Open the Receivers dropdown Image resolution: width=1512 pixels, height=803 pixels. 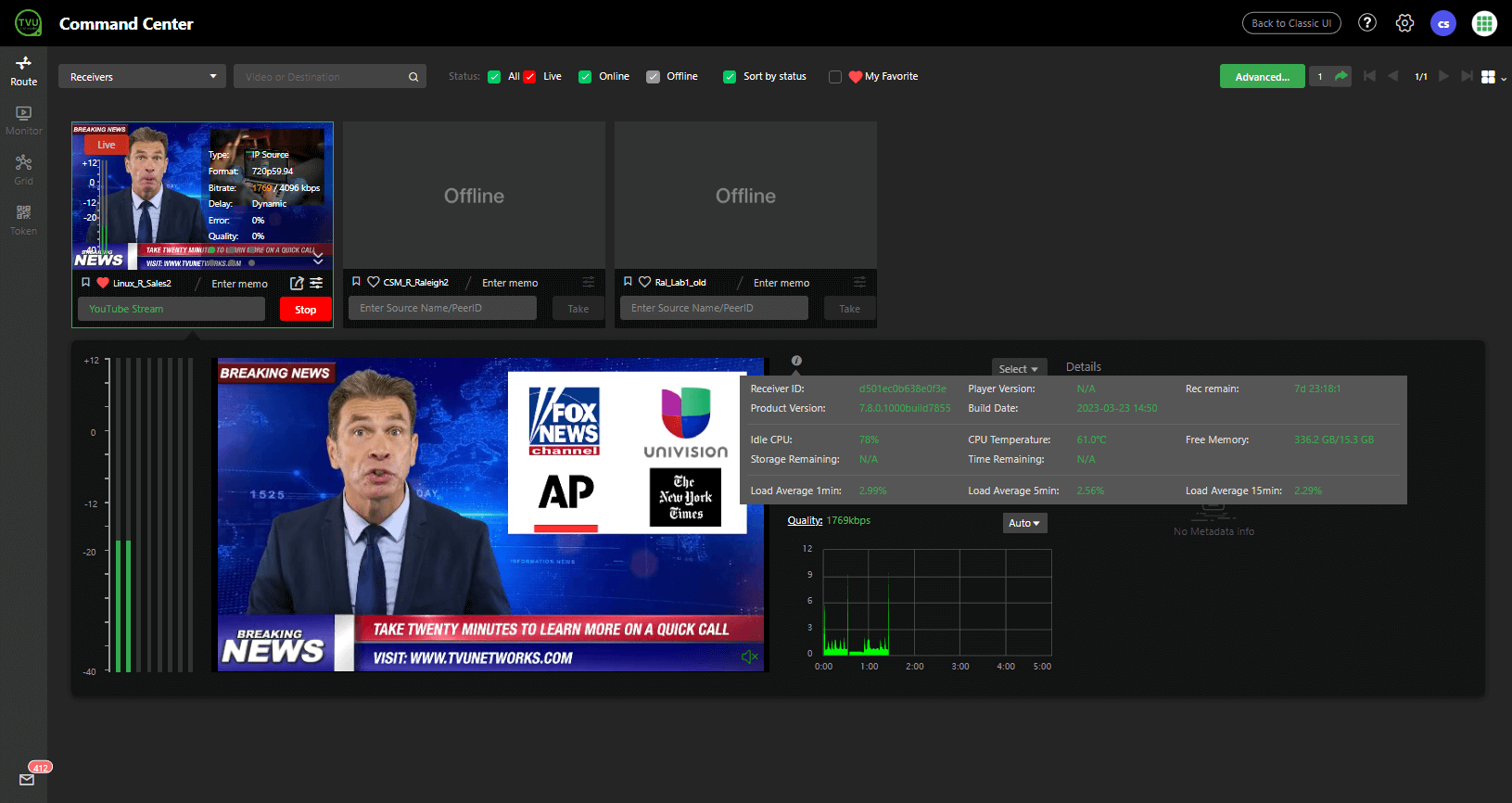[x=142, y=76]
